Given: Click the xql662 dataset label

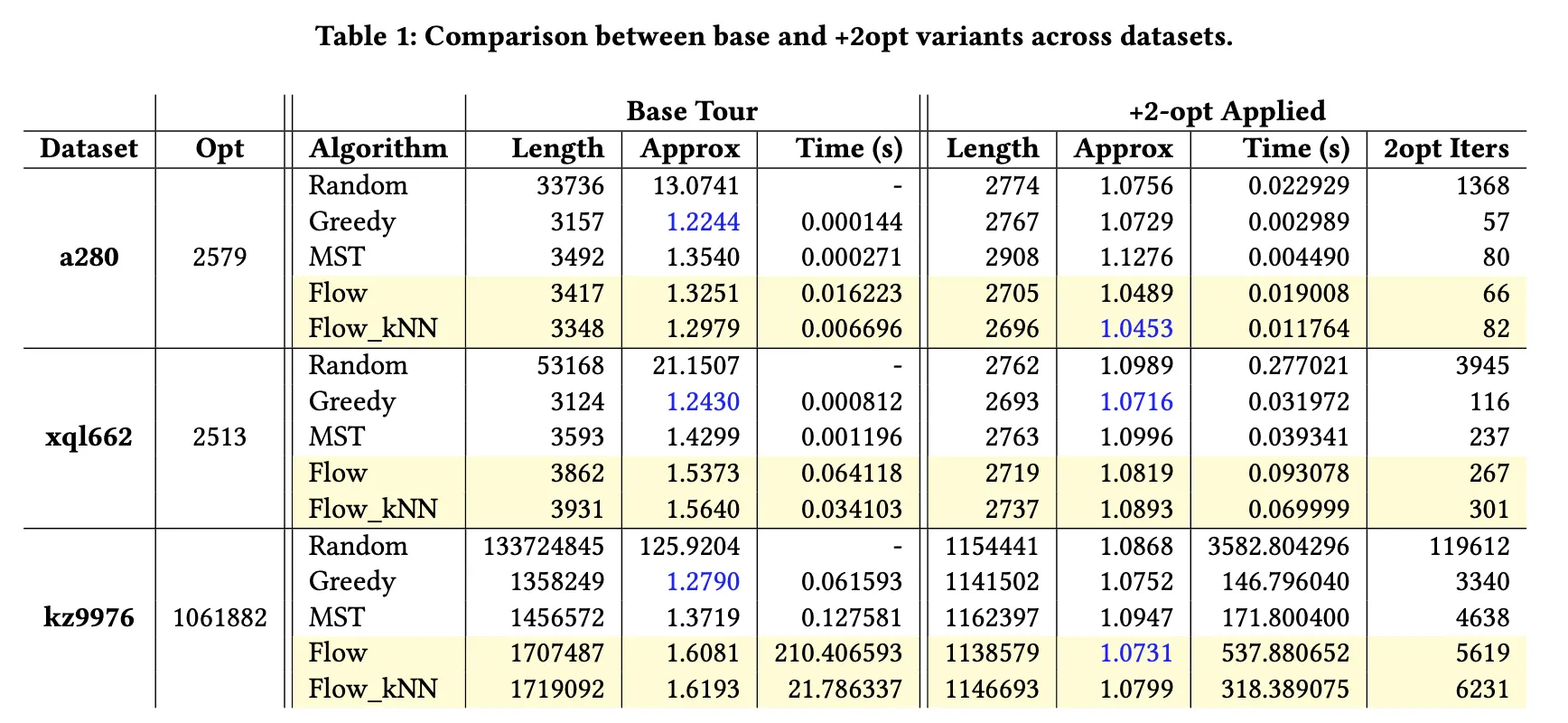Looking at the screenshot, I should [89, 437].
